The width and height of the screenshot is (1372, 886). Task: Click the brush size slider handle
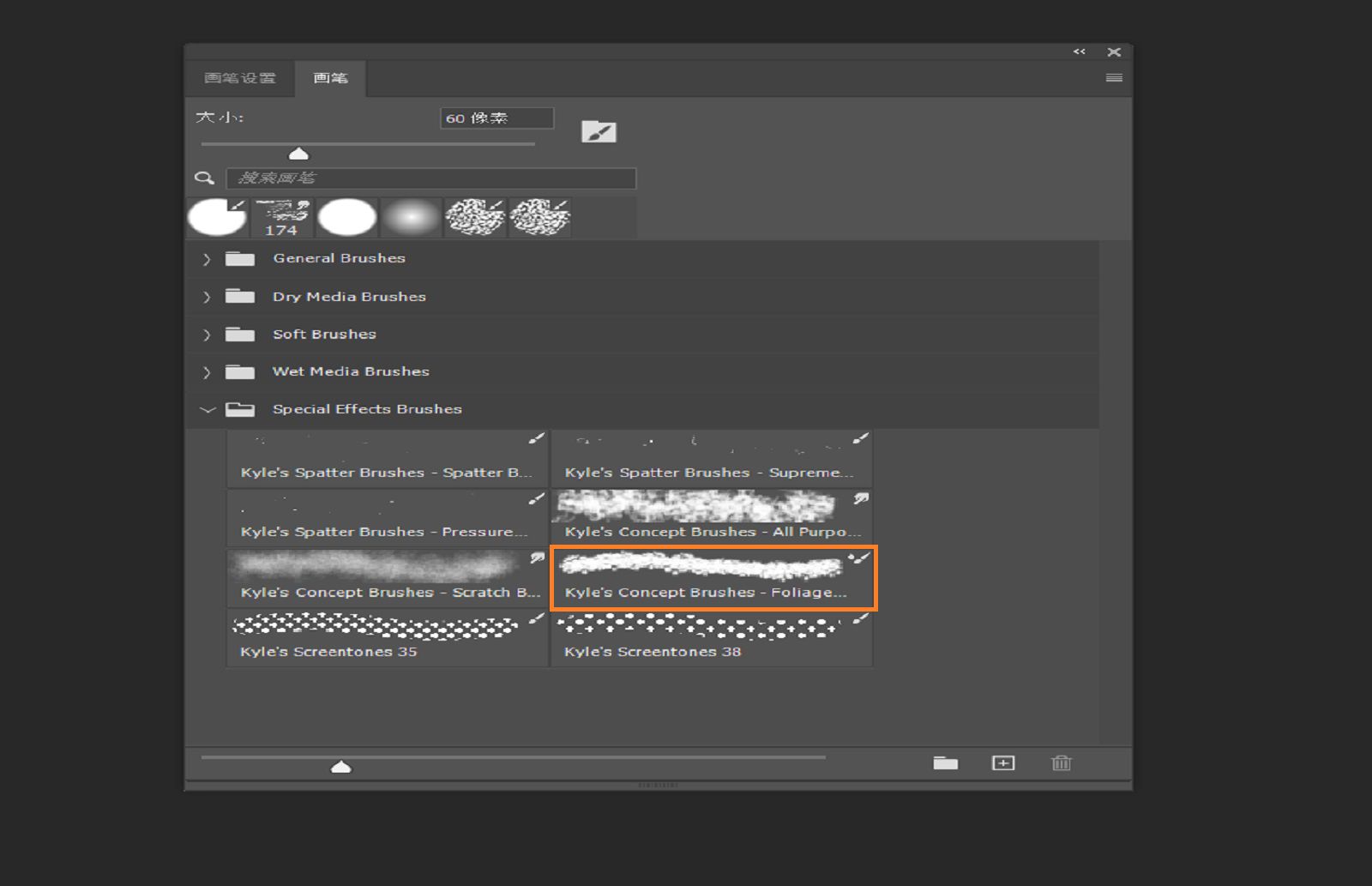[x=298, y=154]
